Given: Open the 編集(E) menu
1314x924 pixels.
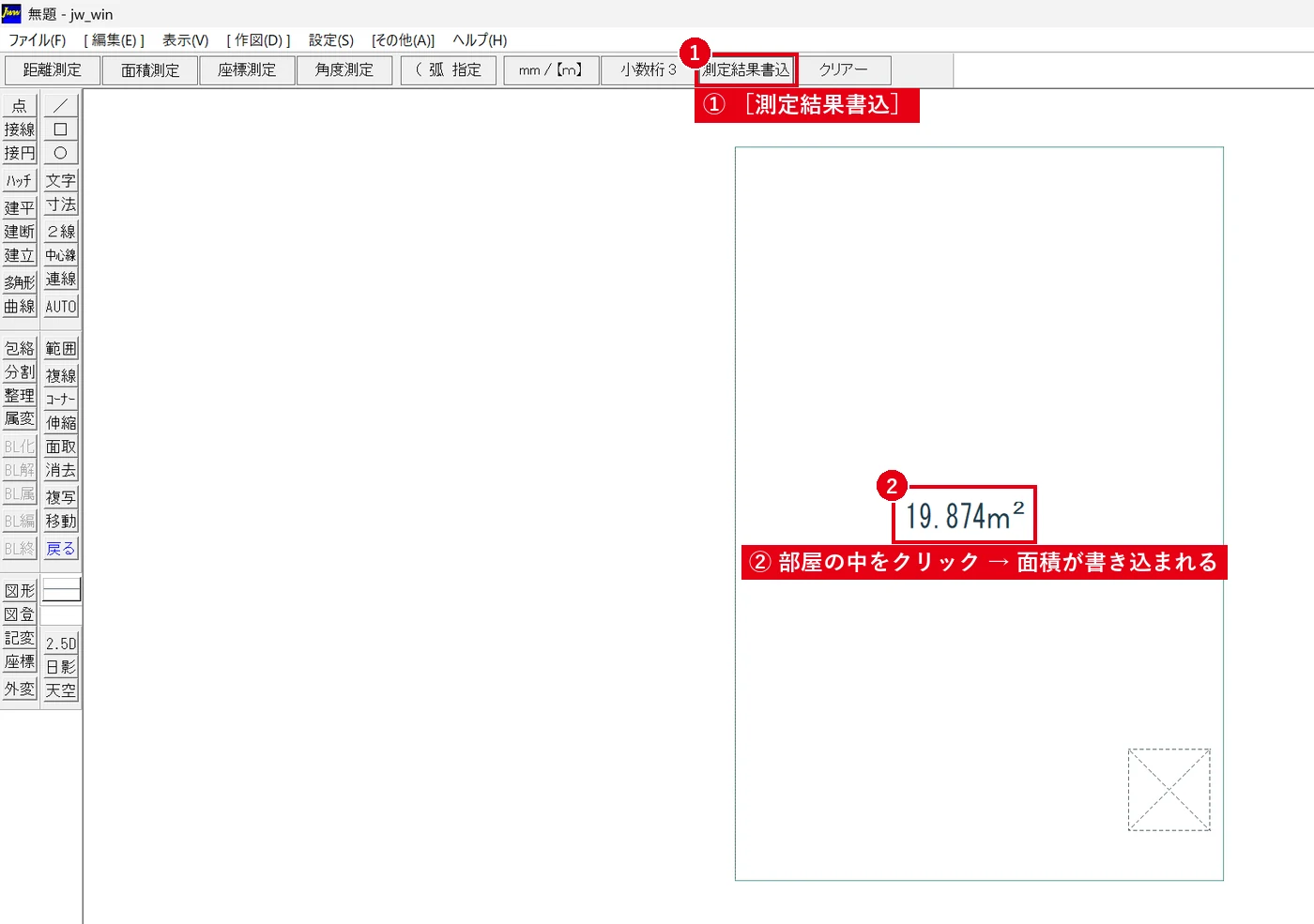Looking at the screenshot, I should 115,40.
